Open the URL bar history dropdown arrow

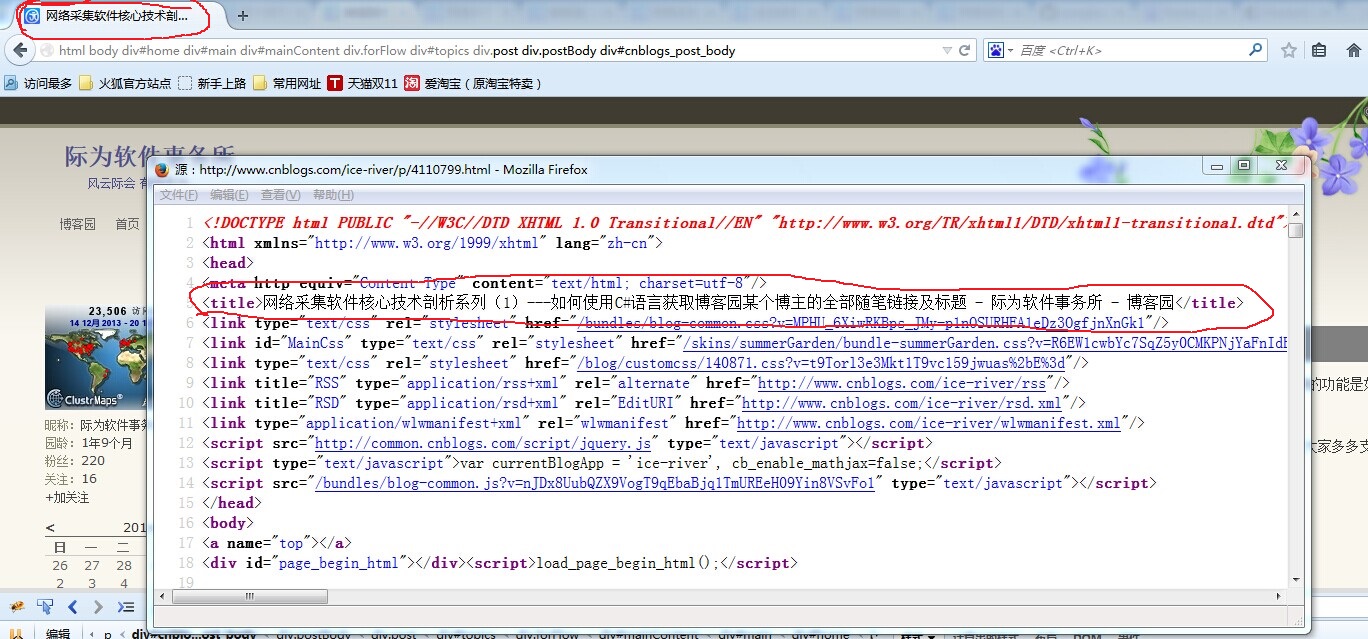pyautogui.click(x=946, y=50)
